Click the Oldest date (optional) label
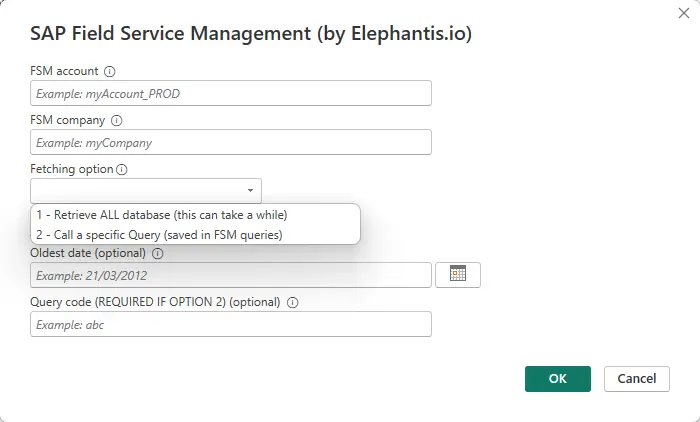 coord(88,253)
